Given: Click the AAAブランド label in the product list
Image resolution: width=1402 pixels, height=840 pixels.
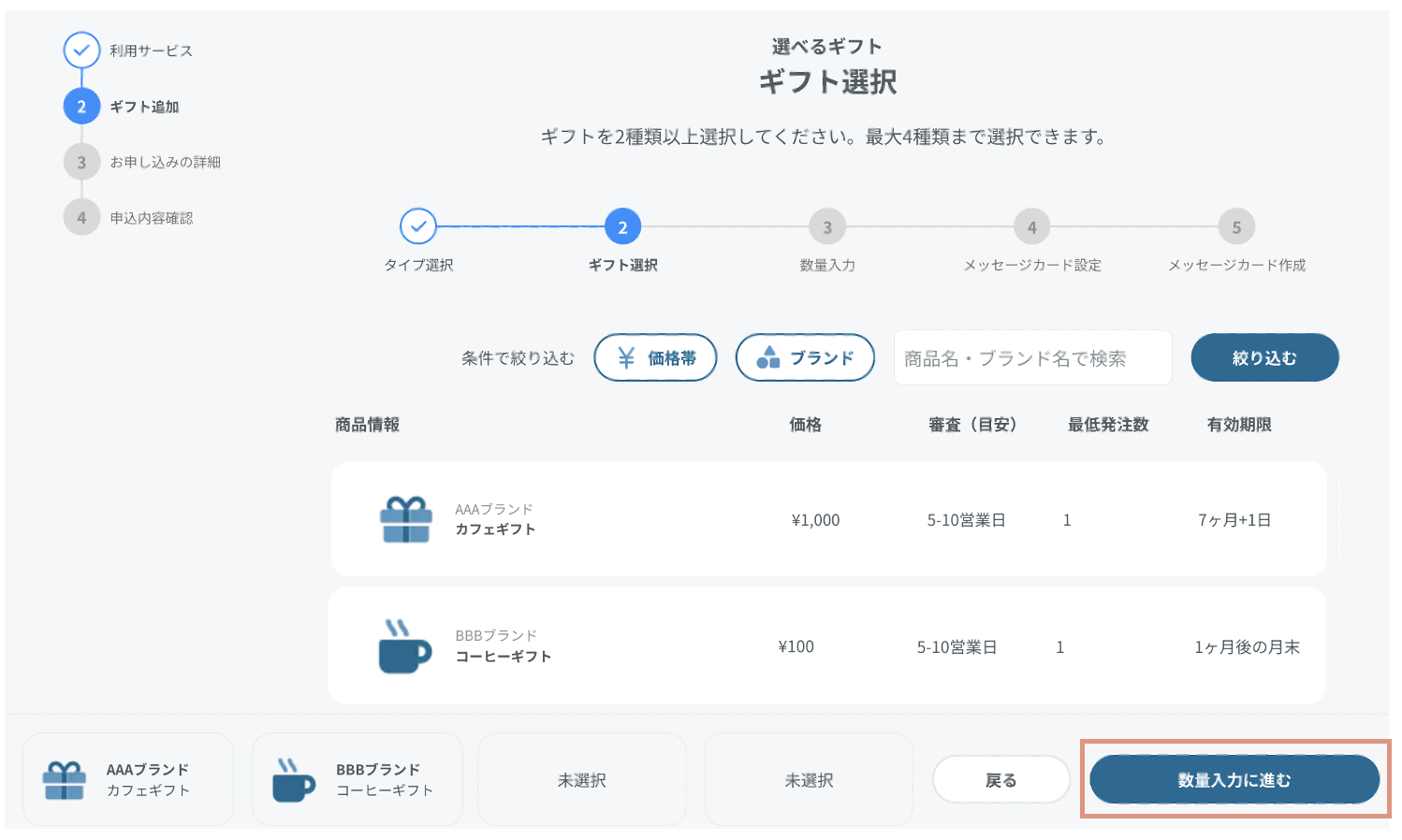Looking at the screenshot, I should 494,510.
